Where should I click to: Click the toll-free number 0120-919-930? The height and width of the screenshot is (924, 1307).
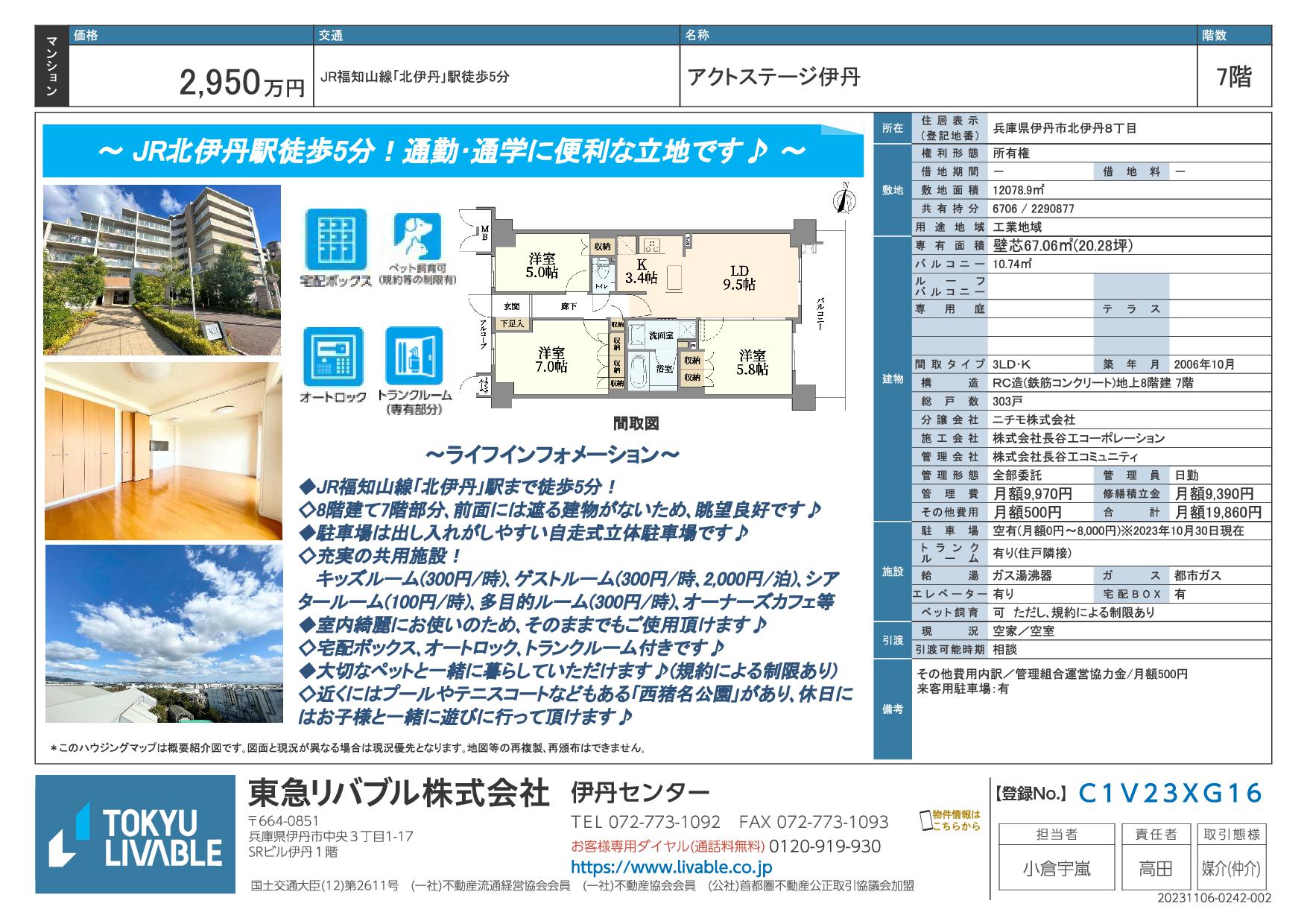(x=824, y=847)
